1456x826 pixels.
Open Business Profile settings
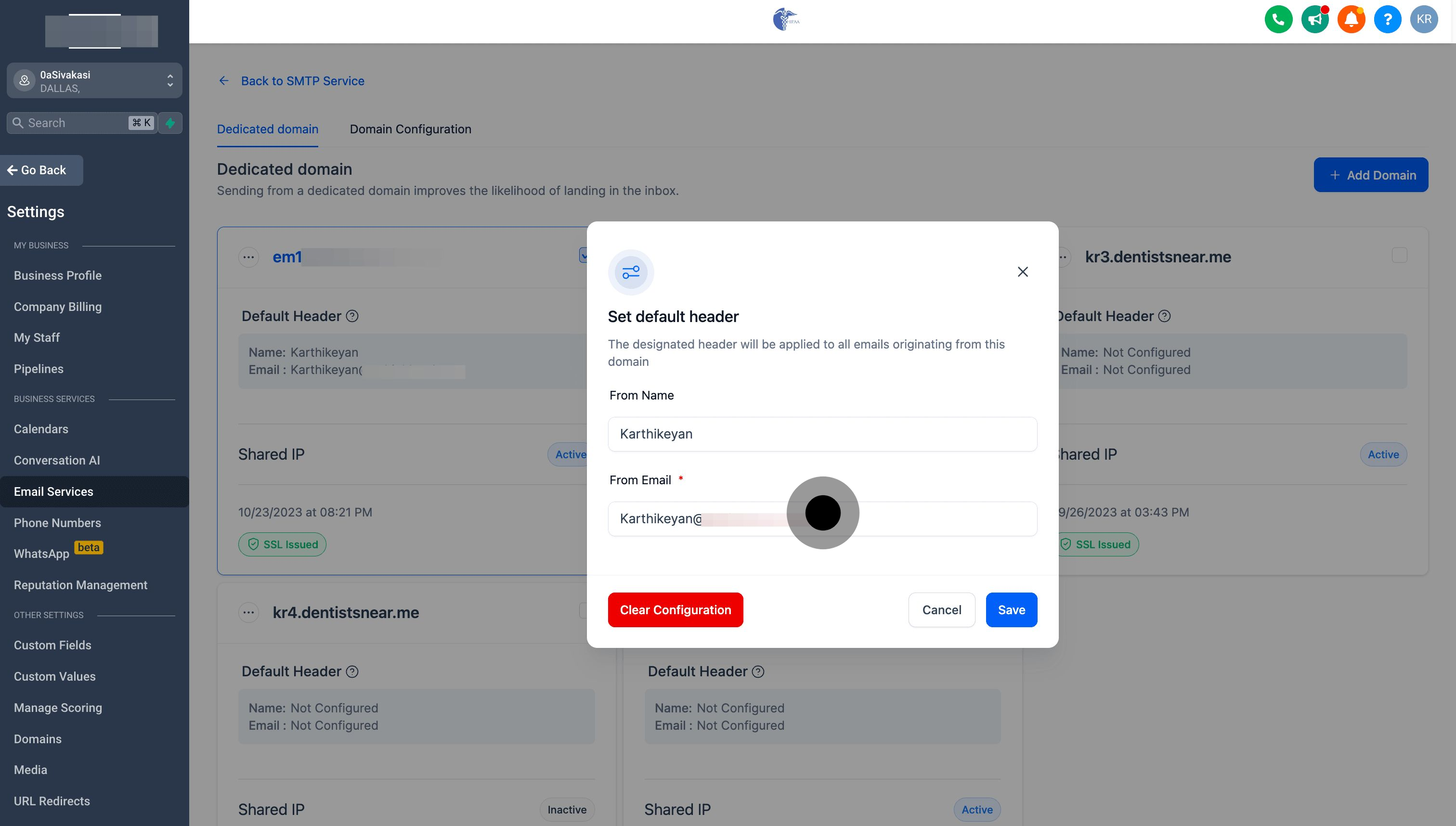click(58, 275)
